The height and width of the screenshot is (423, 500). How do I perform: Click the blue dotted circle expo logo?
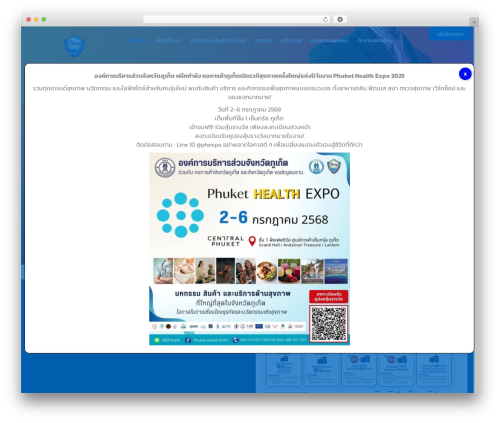(180, 215)
